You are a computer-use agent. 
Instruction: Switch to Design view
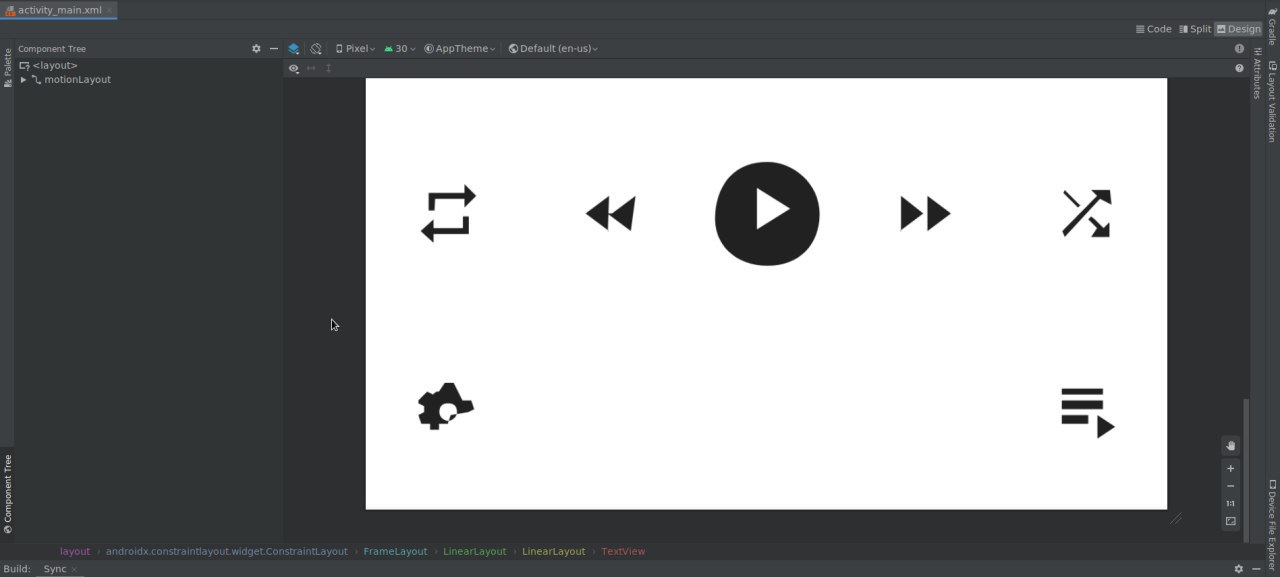pos(1239,29)
